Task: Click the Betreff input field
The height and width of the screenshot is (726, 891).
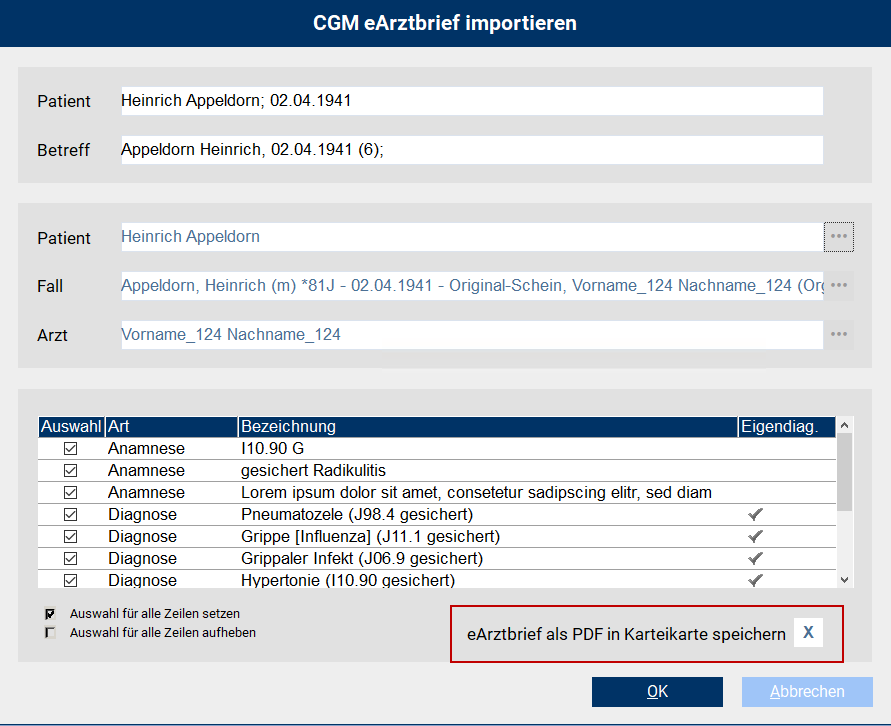Action: click(x=470, y=150)
